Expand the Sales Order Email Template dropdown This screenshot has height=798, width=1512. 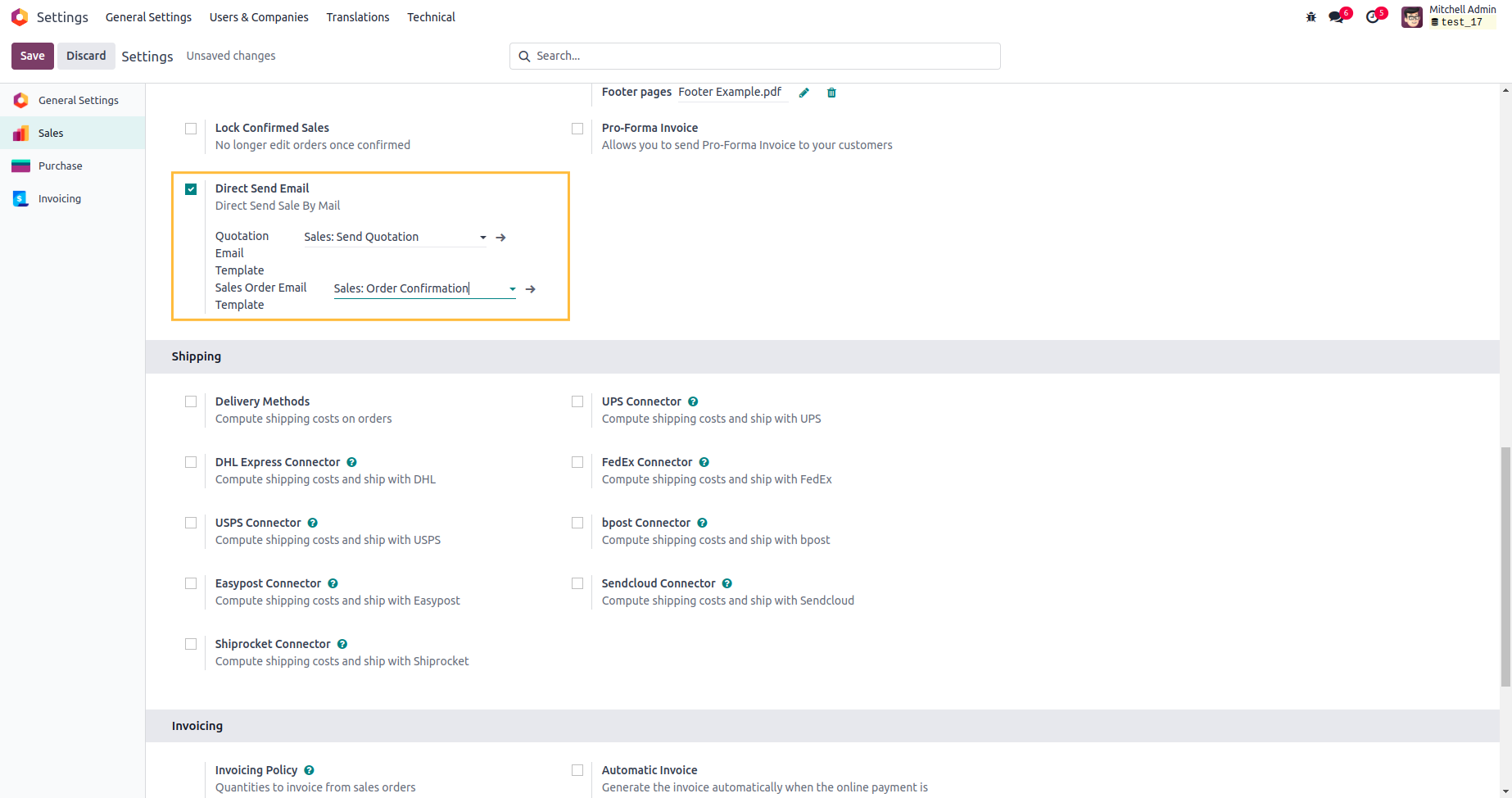pos(513,289)
